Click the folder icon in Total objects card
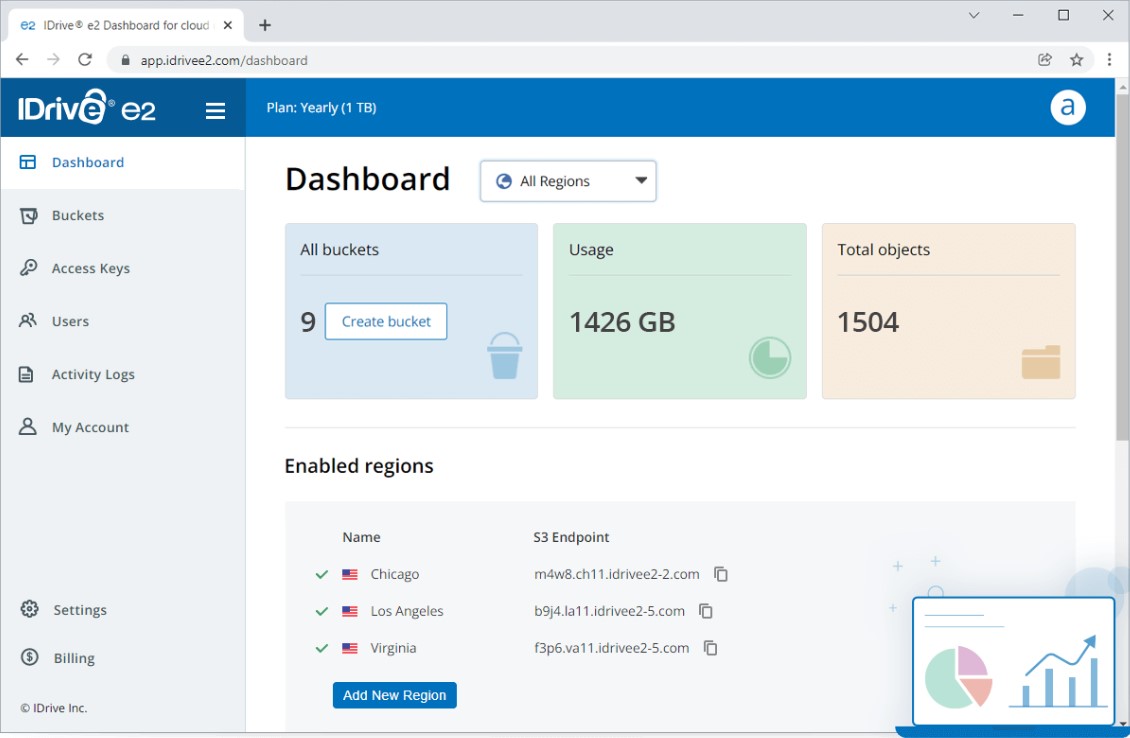Viewport: 1130px width, 738px height. (x=1041, y=362)
